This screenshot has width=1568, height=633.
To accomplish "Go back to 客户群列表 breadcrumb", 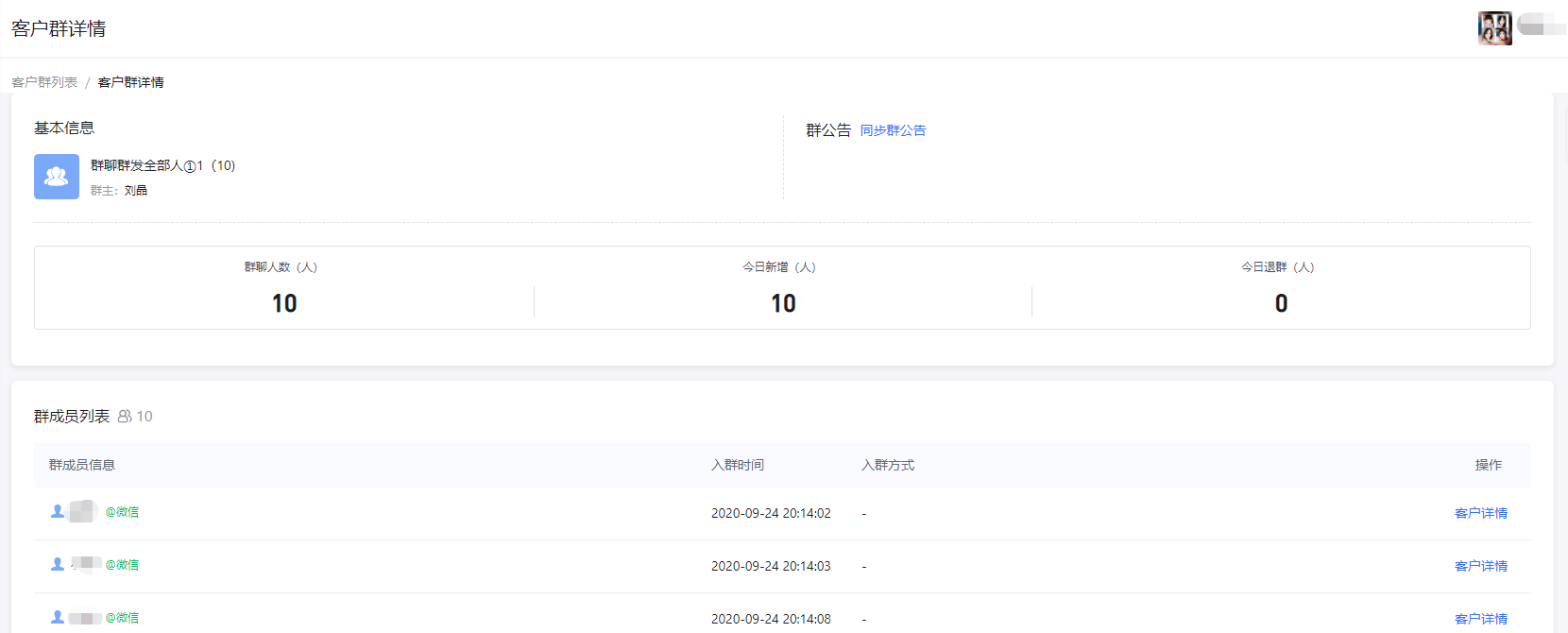I will point(44,82).
